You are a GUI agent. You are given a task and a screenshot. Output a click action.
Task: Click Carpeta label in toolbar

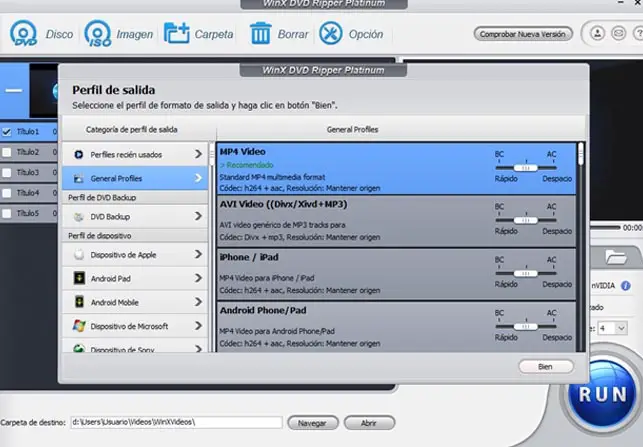(214, 34)
